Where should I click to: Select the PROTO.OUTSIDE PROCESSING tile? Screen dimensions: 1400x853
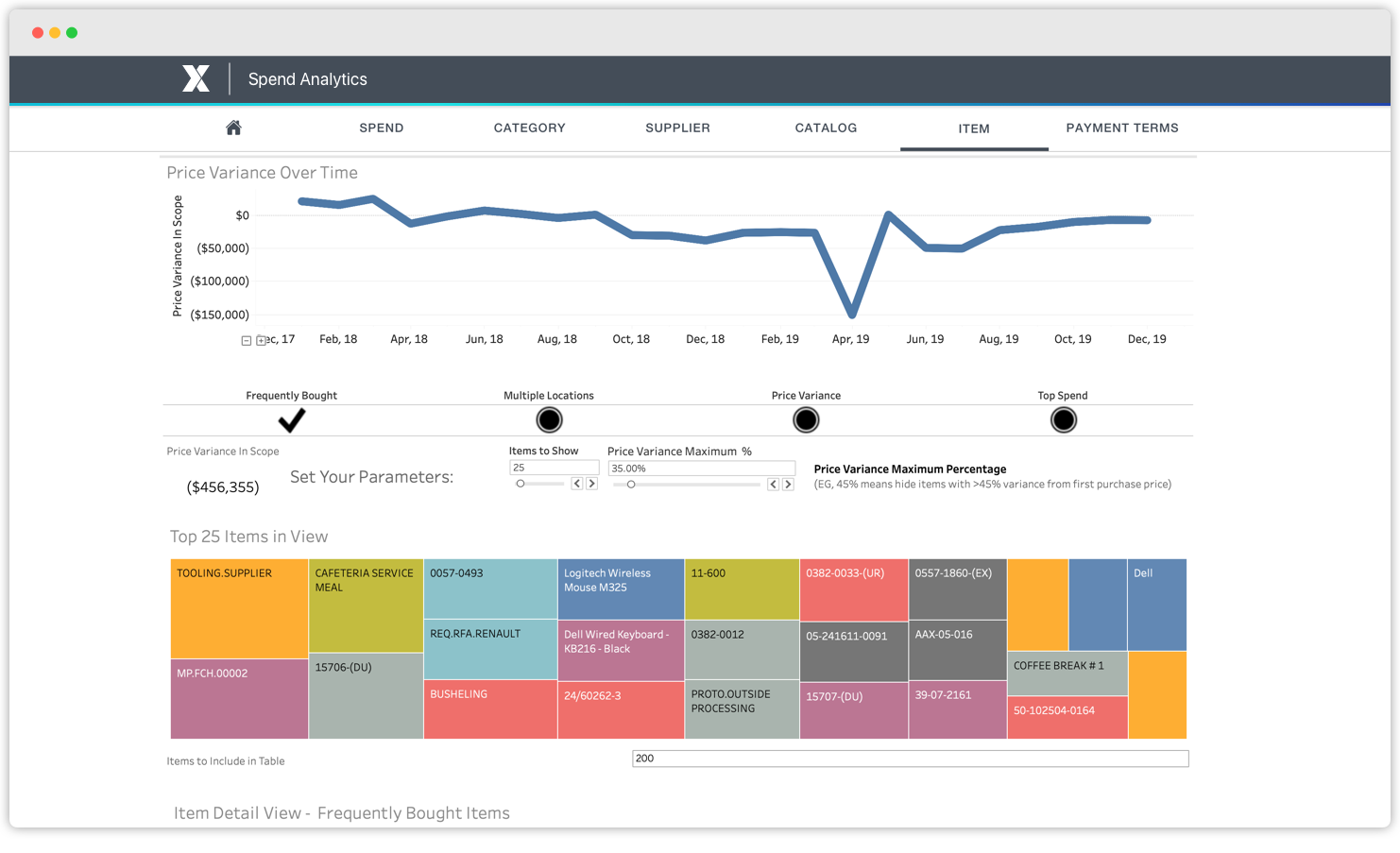(742, 709)
